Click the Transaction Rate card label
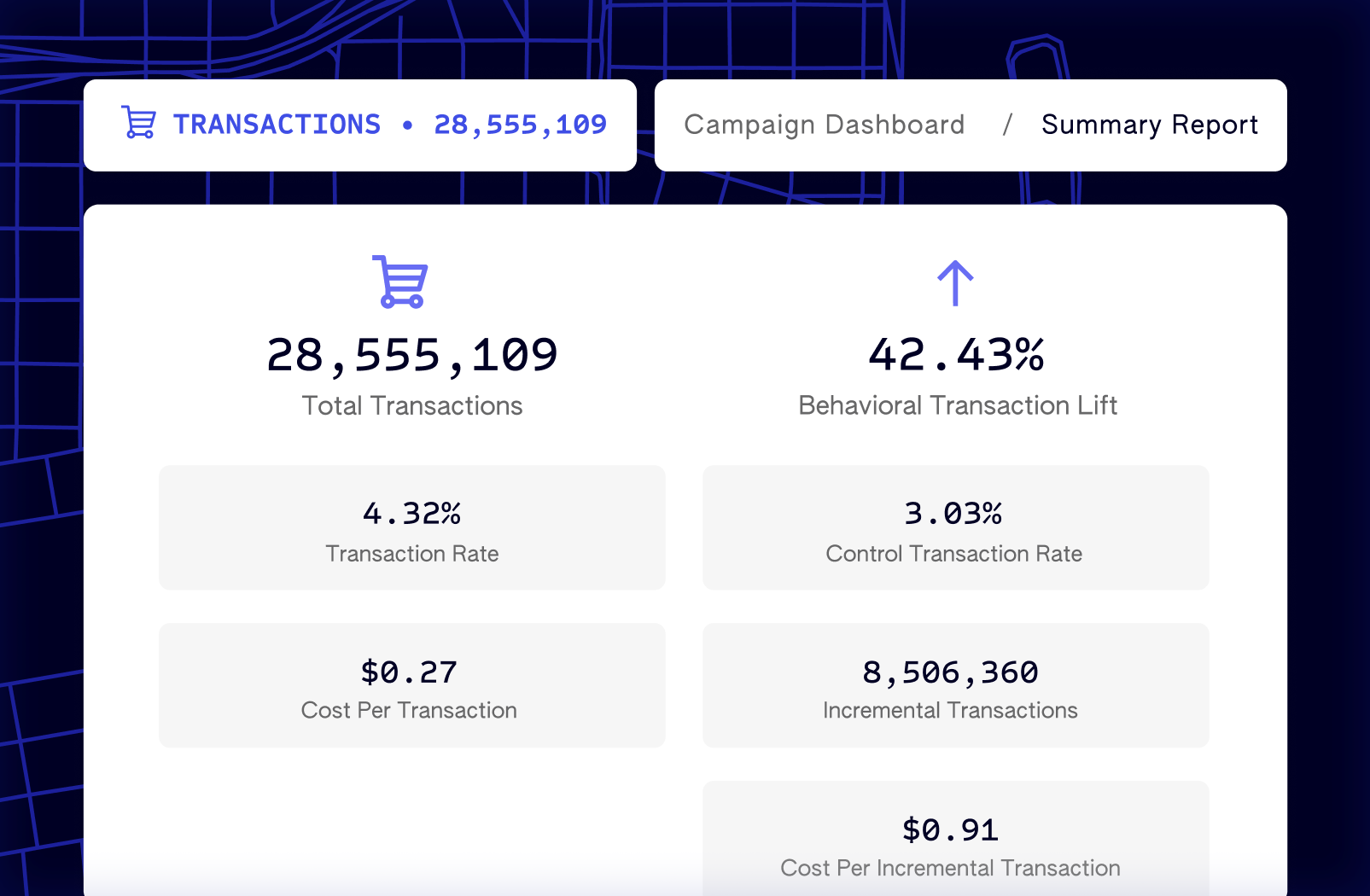1370x896 pixels. 411,554
